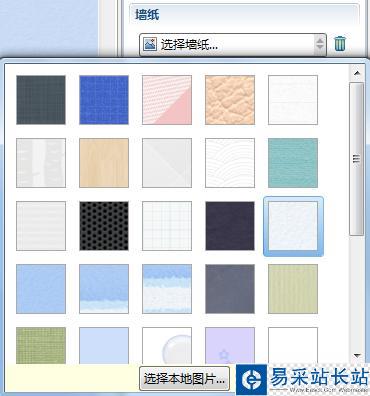Viewport: 370px width, 396px height.
Task: Click the 选择本地图片 button
Action: (x=184, y=379)
